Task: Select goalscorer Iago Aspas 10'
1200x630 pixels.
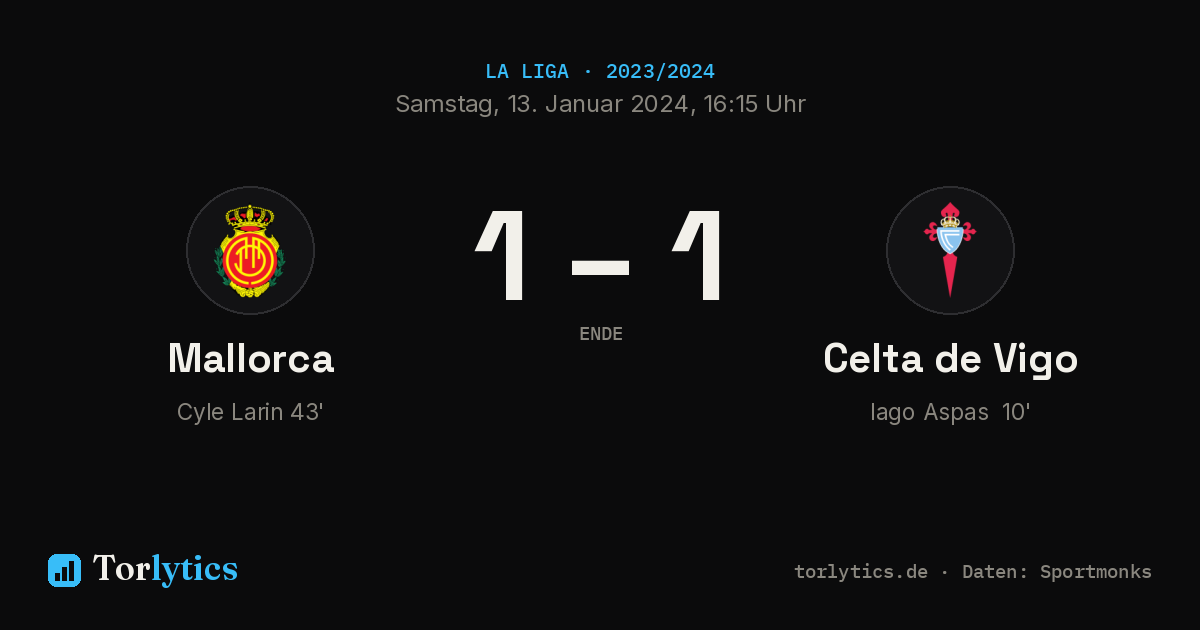Action: pos(950,412)
